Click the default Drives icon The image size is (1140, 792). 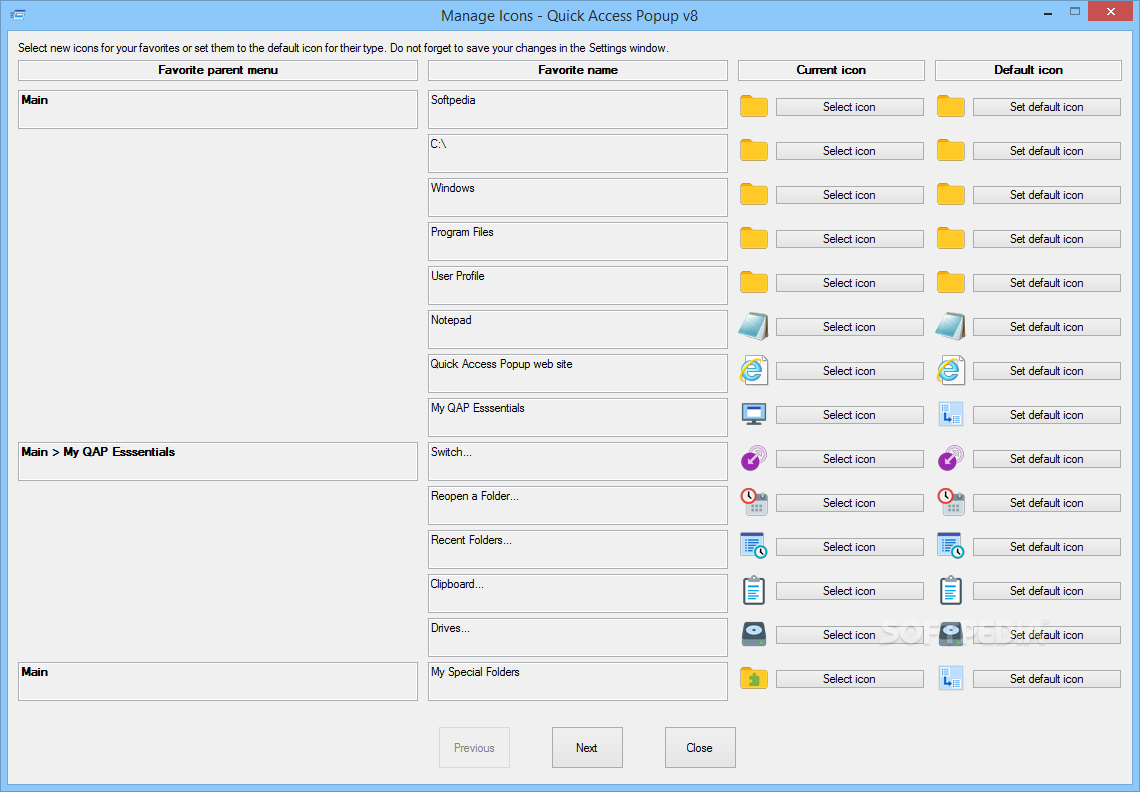pyautogui.click(x=951, y=634)
